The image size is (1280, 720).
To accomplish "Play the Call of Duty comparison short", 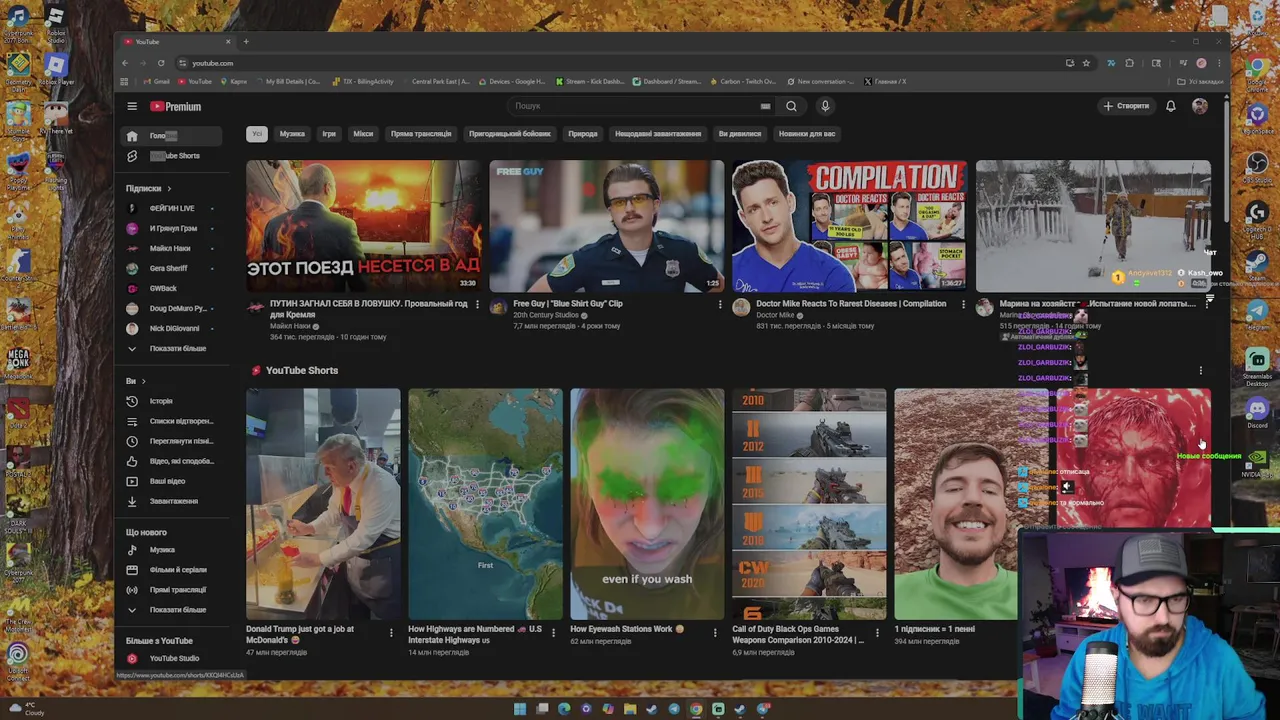I will coord(809,504).
